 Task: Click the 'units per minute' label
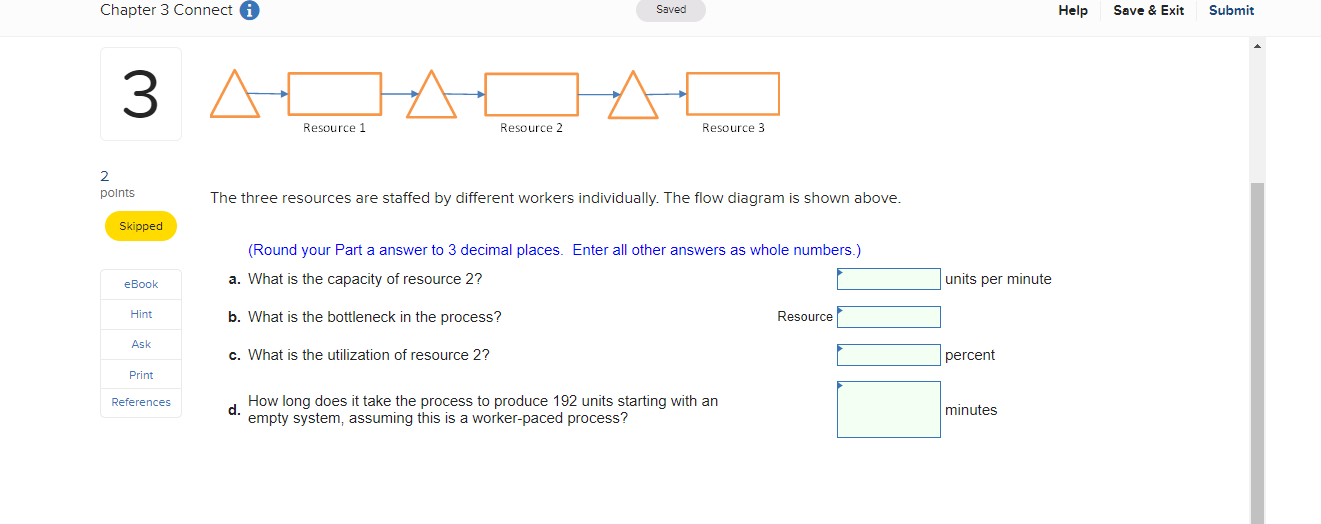pos(998,279)
